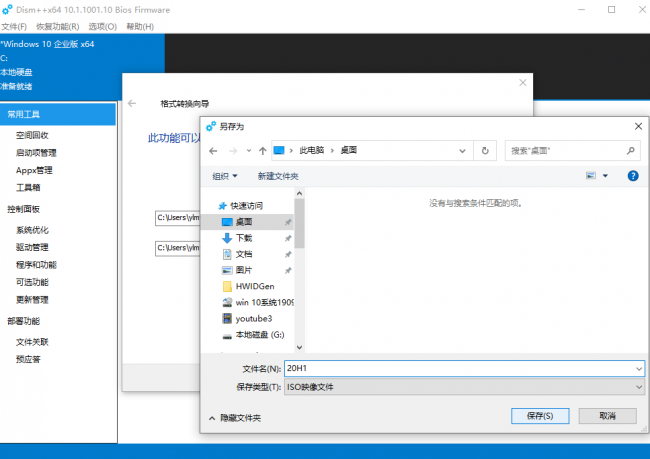Viewport: 650px width, 459px height.
Task: Go back in the 格式转换向导 wizard
Action: [132, 104]
